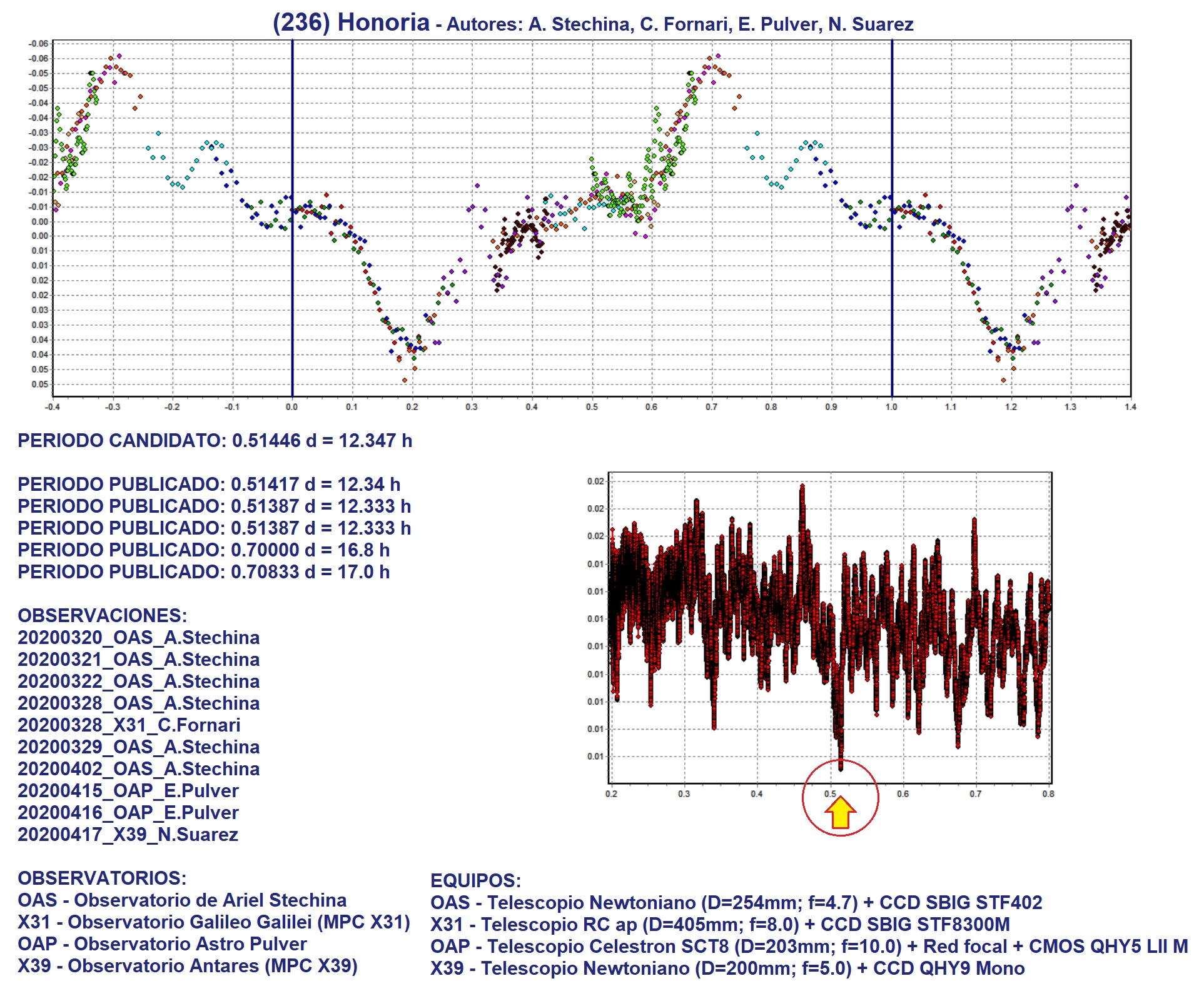
Task: Select observation "20200402_OAS_A.Stechina"
Action: point(138,769)
